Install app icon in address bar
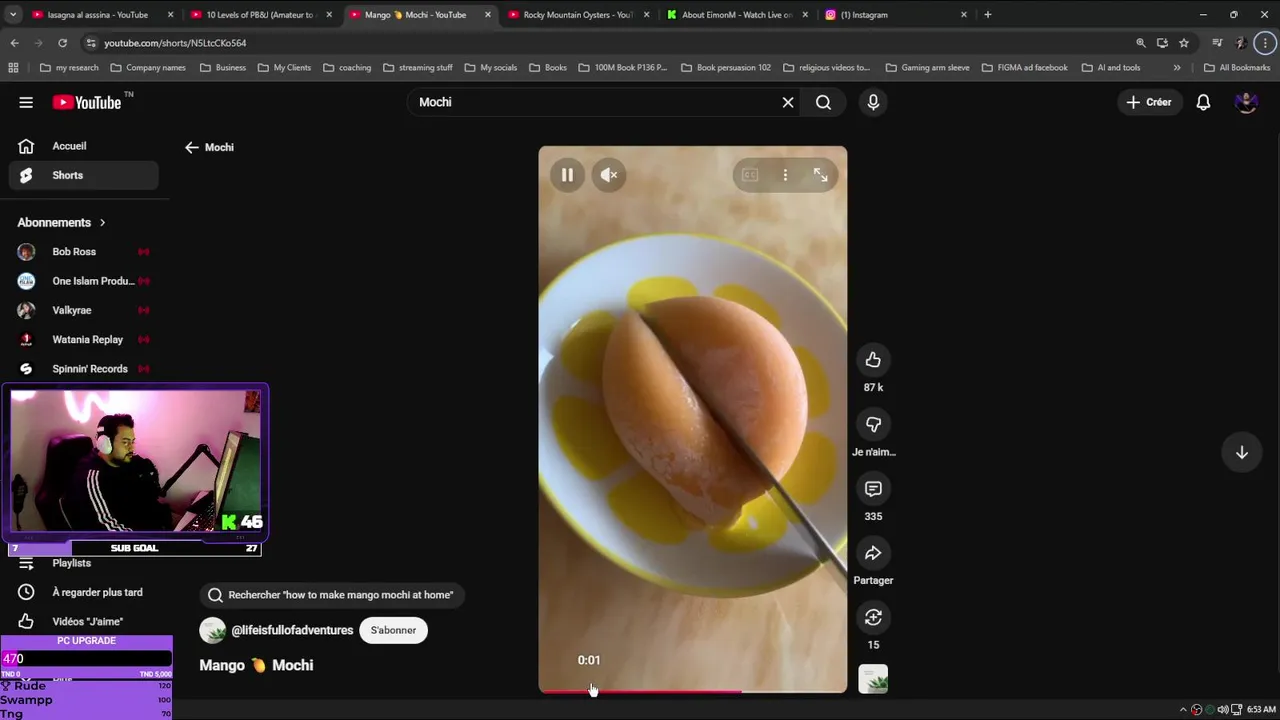Image resolution: width=1280 pixels, height=720 pixels. click(1162, 43)
